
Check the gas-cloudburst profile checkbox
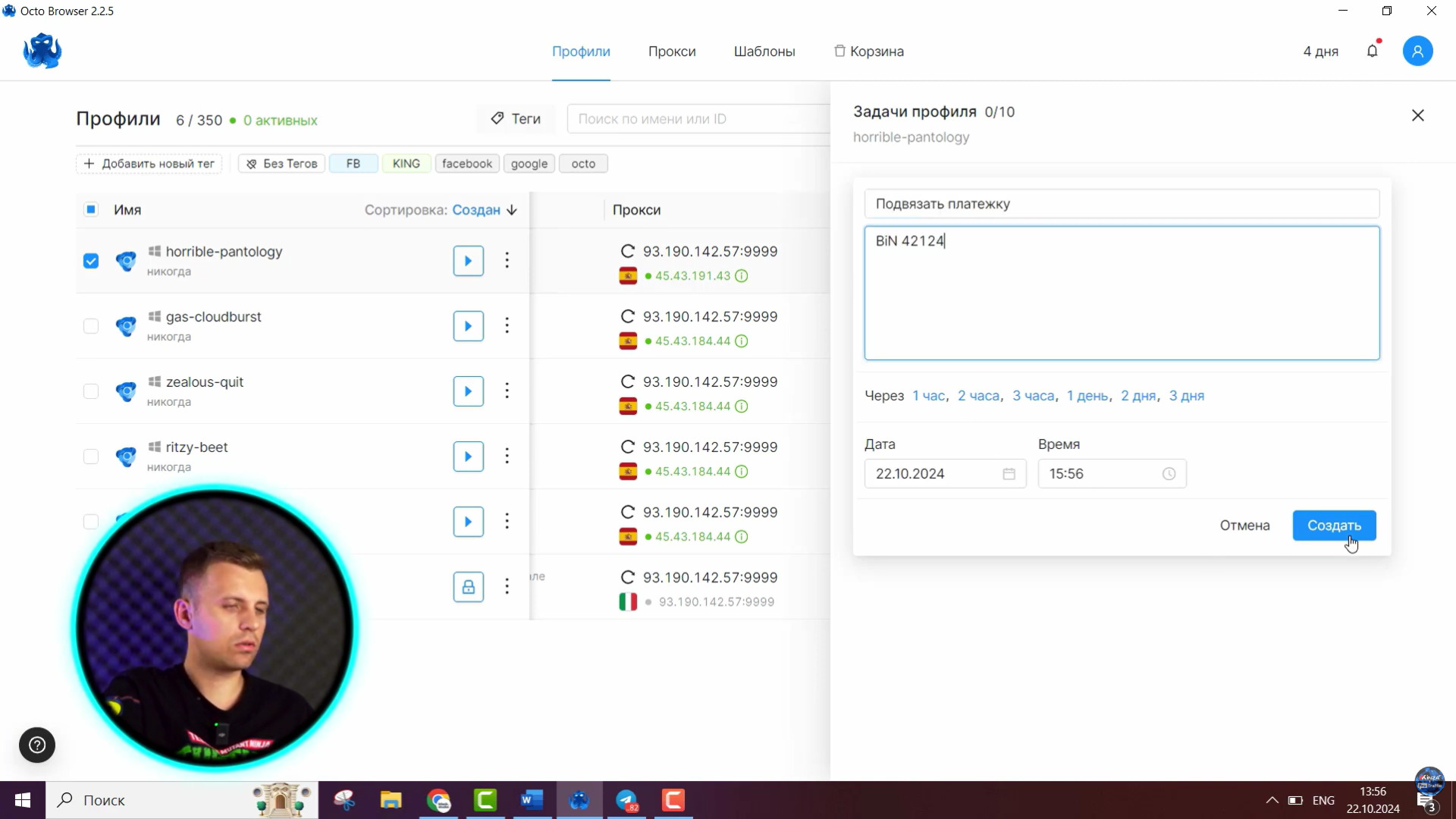[91, 326]
